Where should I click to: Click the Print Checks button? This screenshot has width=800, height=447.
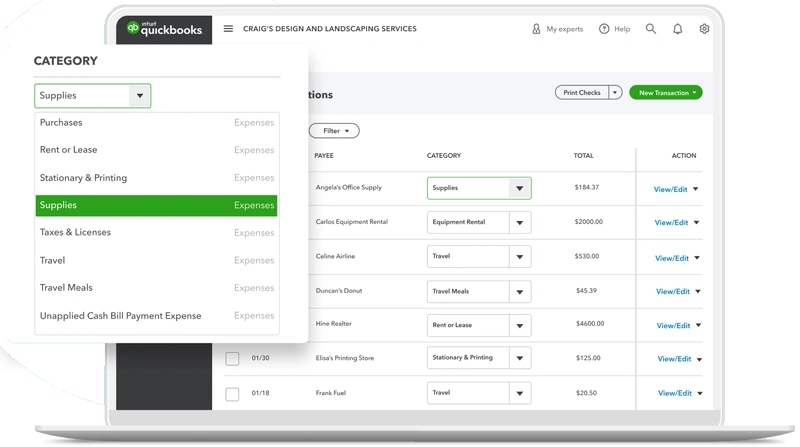pos(581,93)
